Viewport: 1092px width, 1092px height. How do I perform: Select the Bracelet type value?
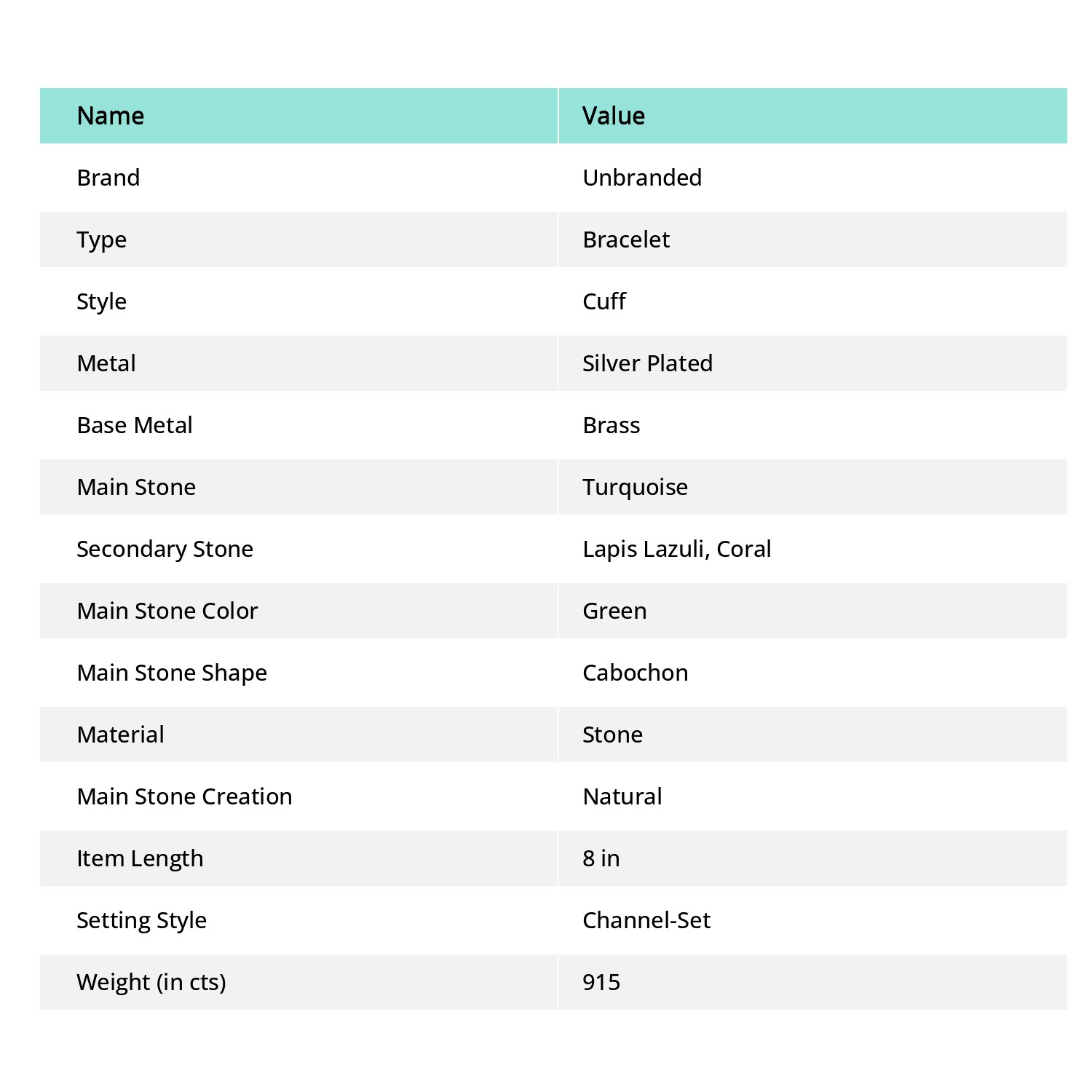[626, 240]
